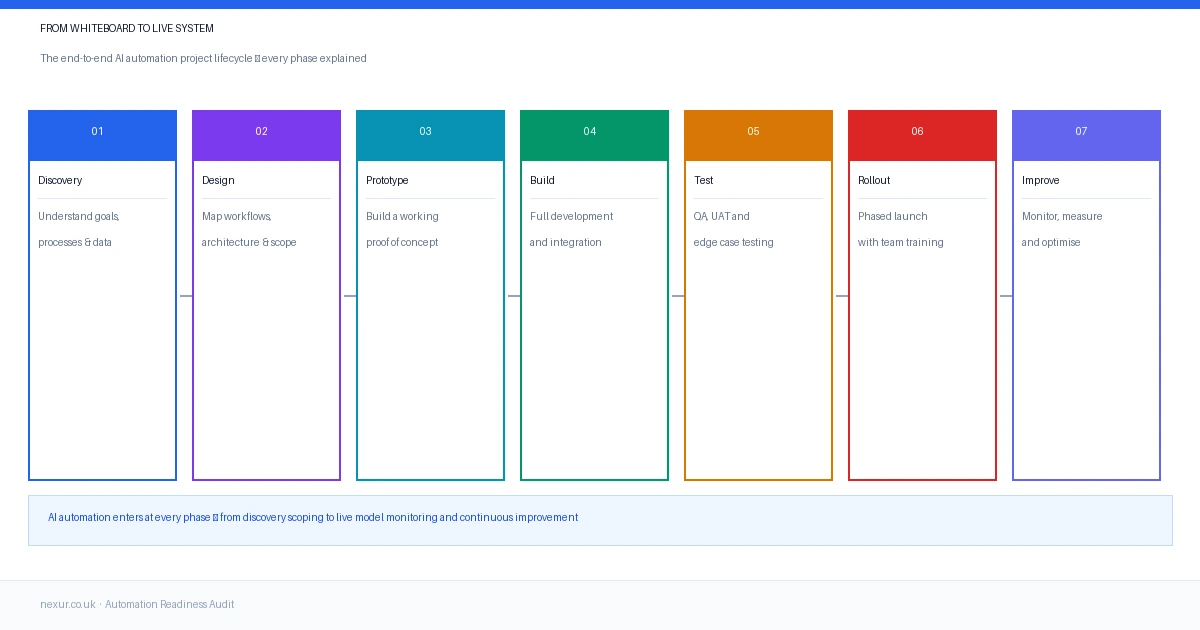This screenshot has width=1200, height=630.
Task: Click 'Full development' description line
Action: click(571, 217)
